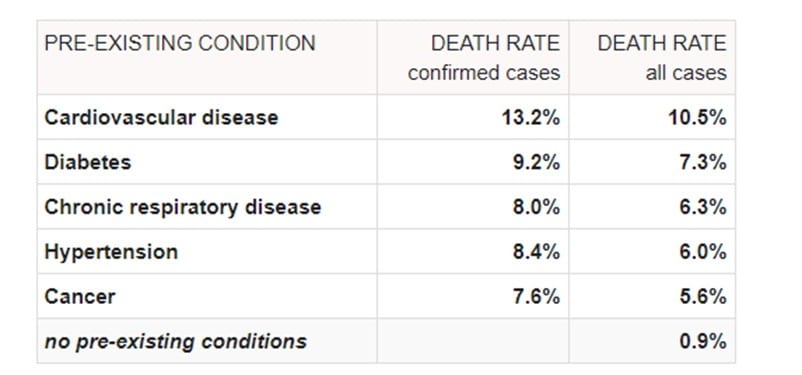Click the no pre-existing conditions label

tap(176, 341)
